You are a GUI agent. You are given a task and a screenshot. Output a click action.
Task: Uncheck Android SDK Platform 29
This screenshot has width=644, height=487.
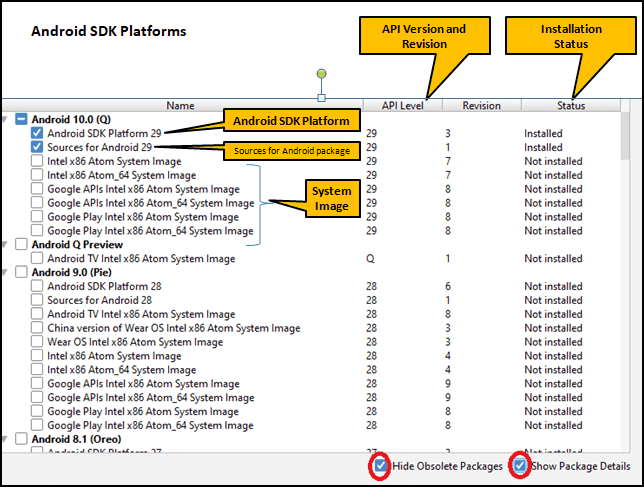point(37,133)
